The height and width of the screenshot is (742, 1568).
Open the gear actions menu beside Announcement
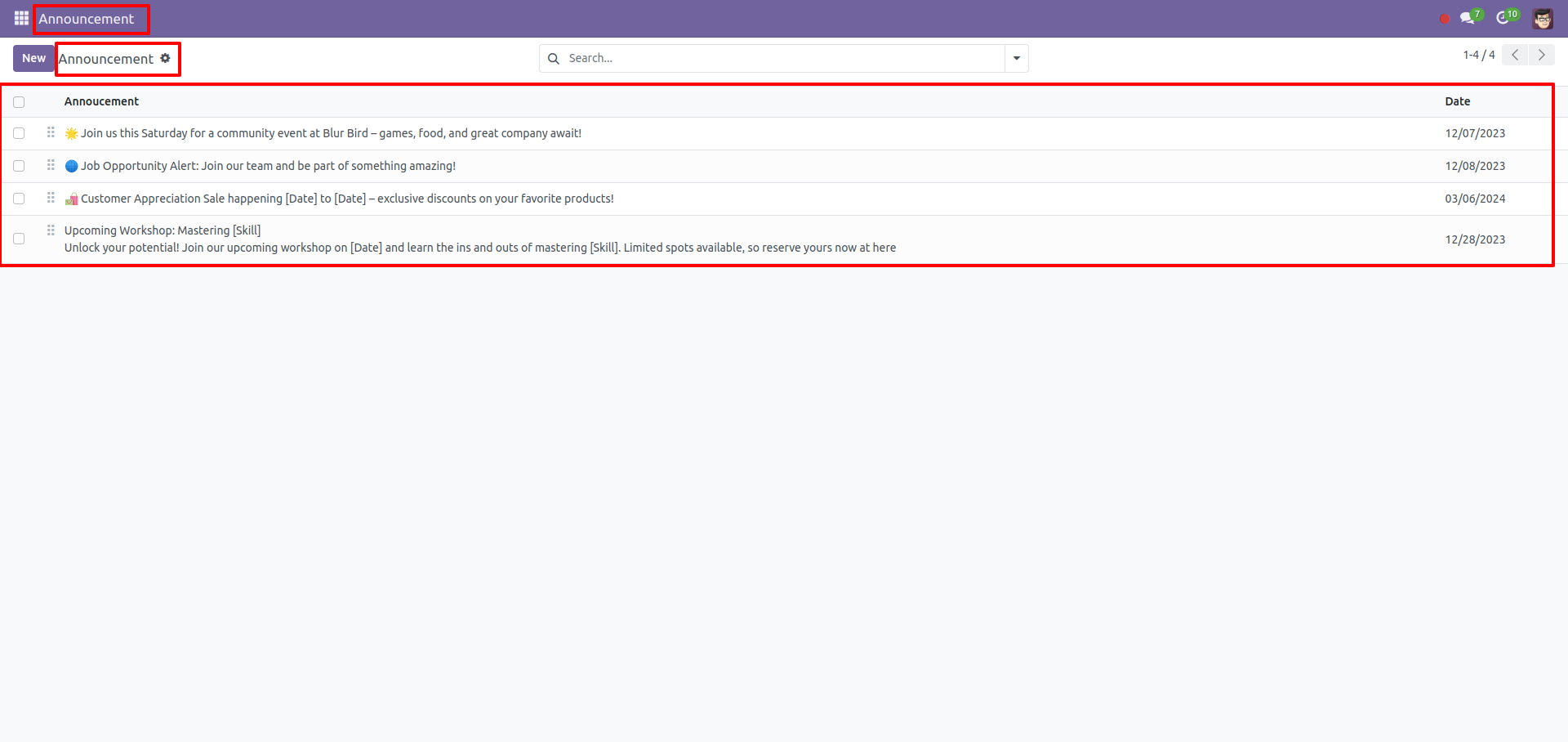click(x=165, y=58)
